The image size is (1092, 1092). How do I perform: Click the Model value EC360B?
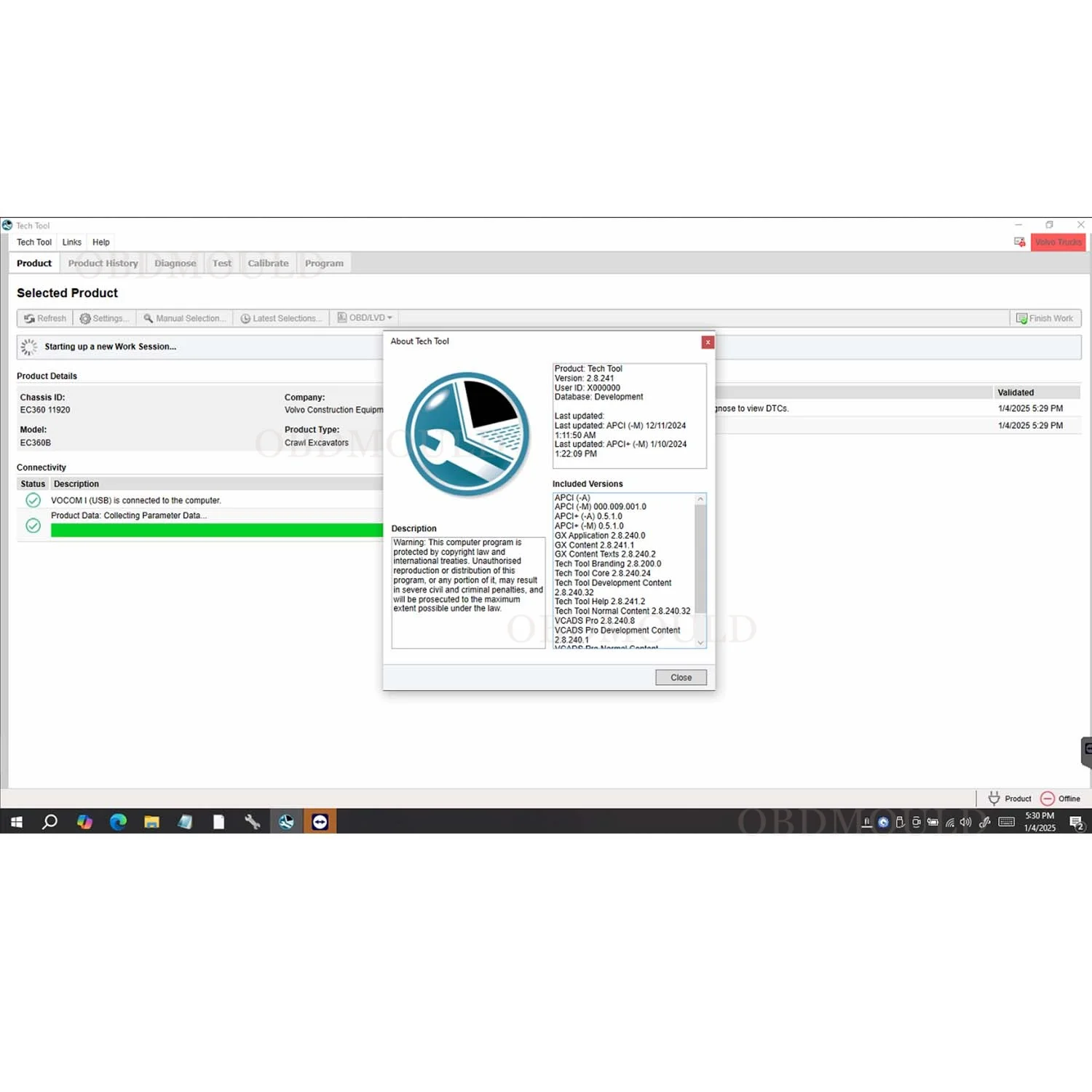pos(36,443)
